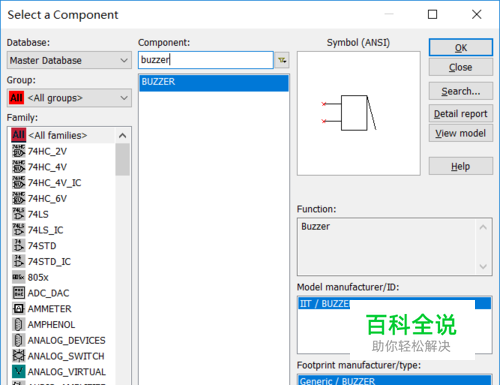
Task: Open the Search... dialog
Action: [461, 91]
